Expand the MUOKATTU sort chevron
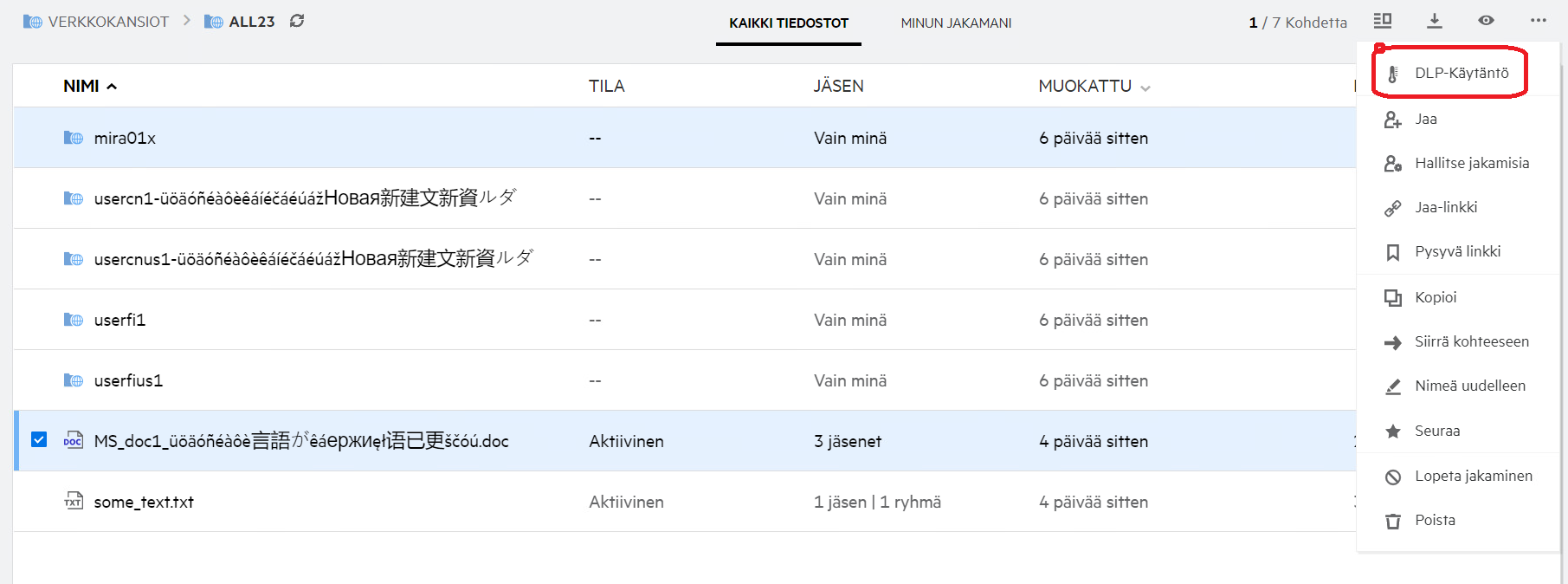The width and height of the screenshot is (1568, 584). point(1145,88)
